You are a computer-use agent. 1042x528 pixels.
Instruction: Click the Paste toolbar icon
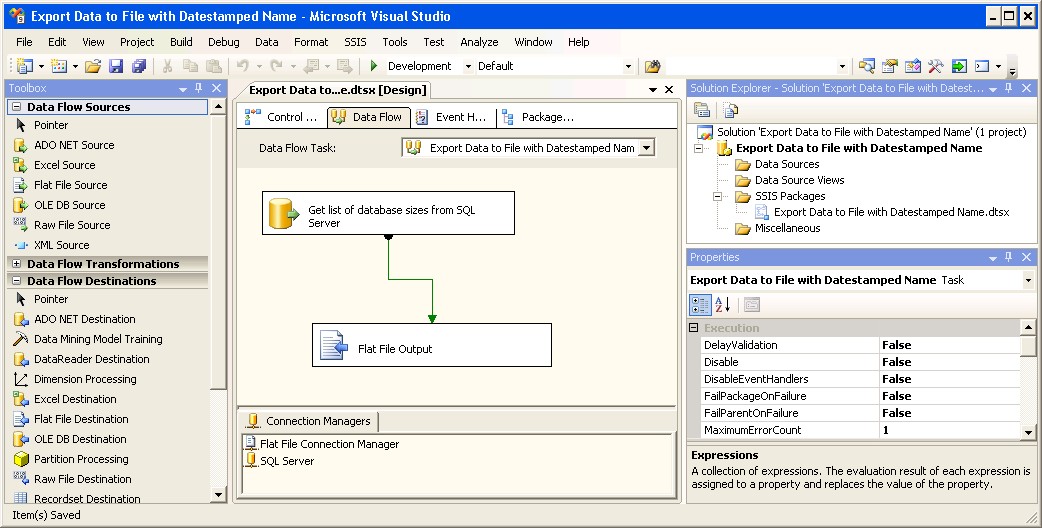tap(213, 66)
